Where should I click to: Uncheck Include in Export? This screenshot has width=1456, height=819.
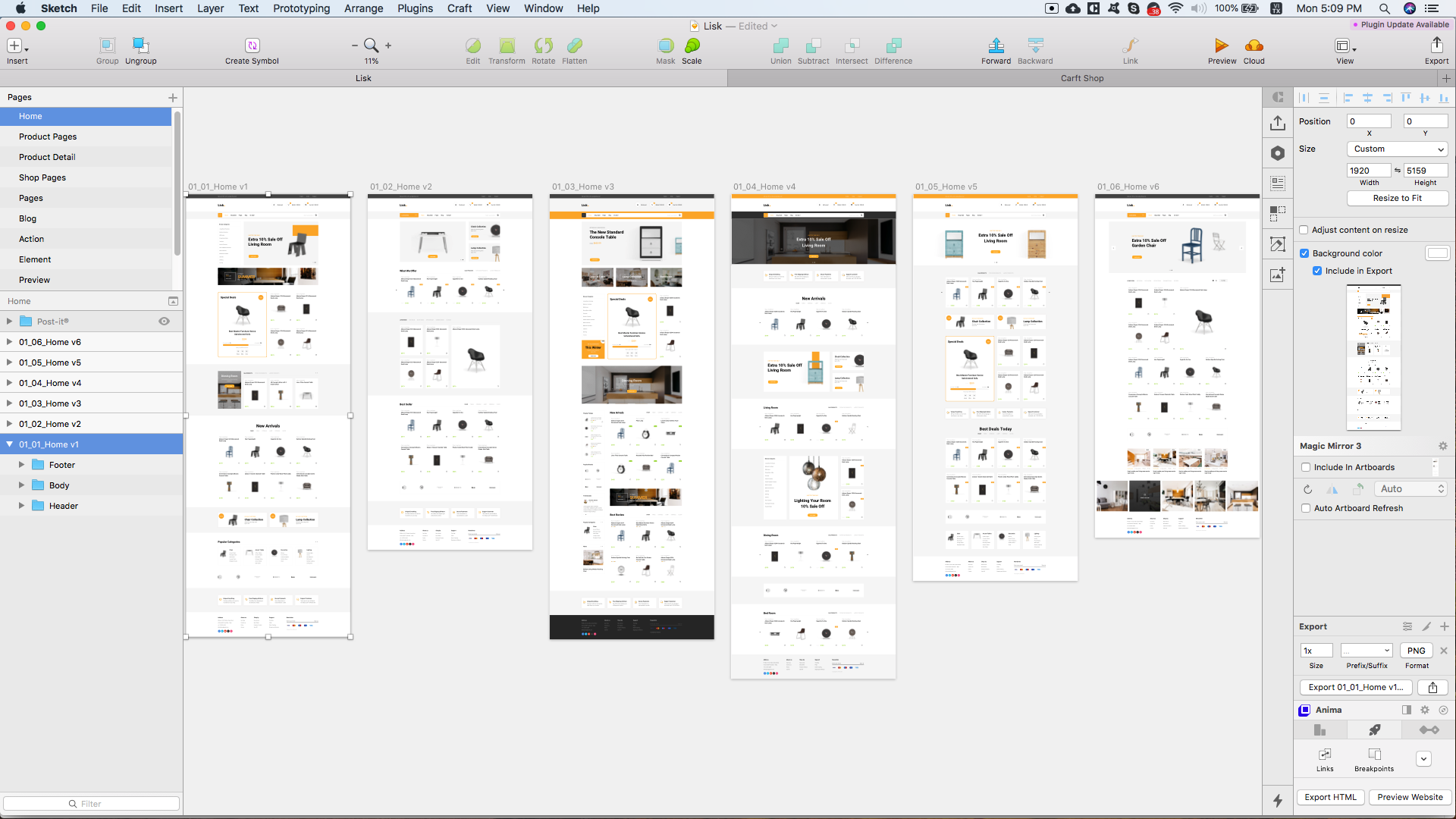pos(1317,271)
